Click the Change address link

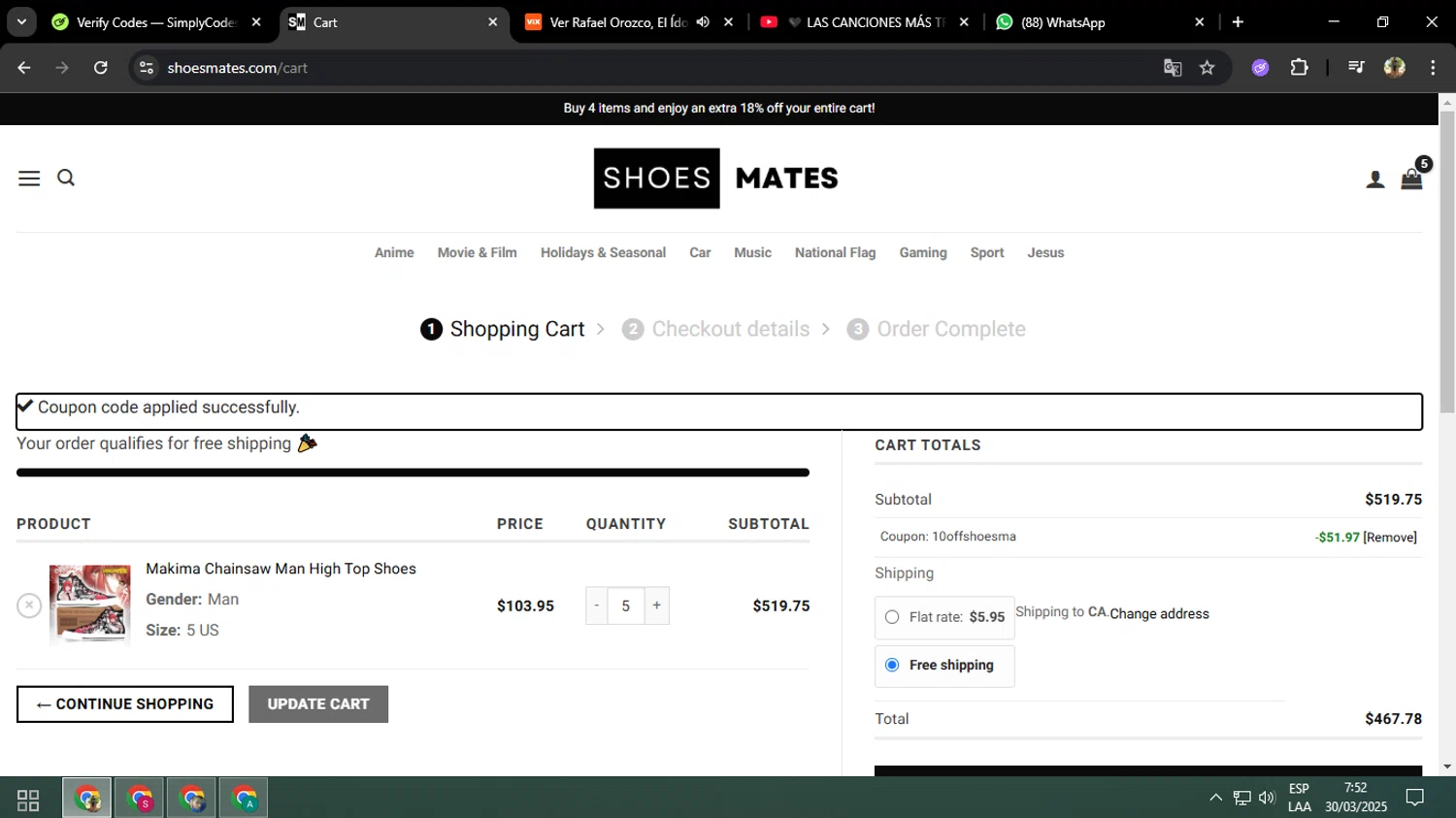(1159, 614)
